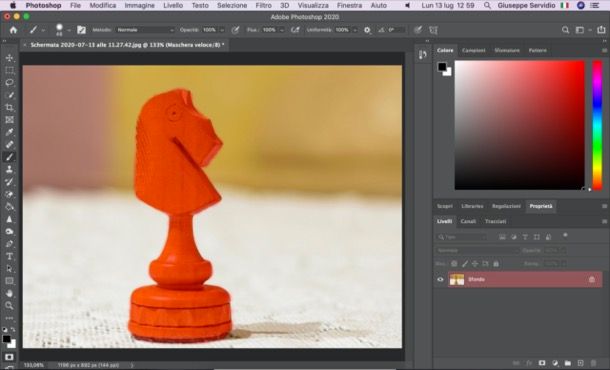Select the Pen tool

[x=9, y=244]
